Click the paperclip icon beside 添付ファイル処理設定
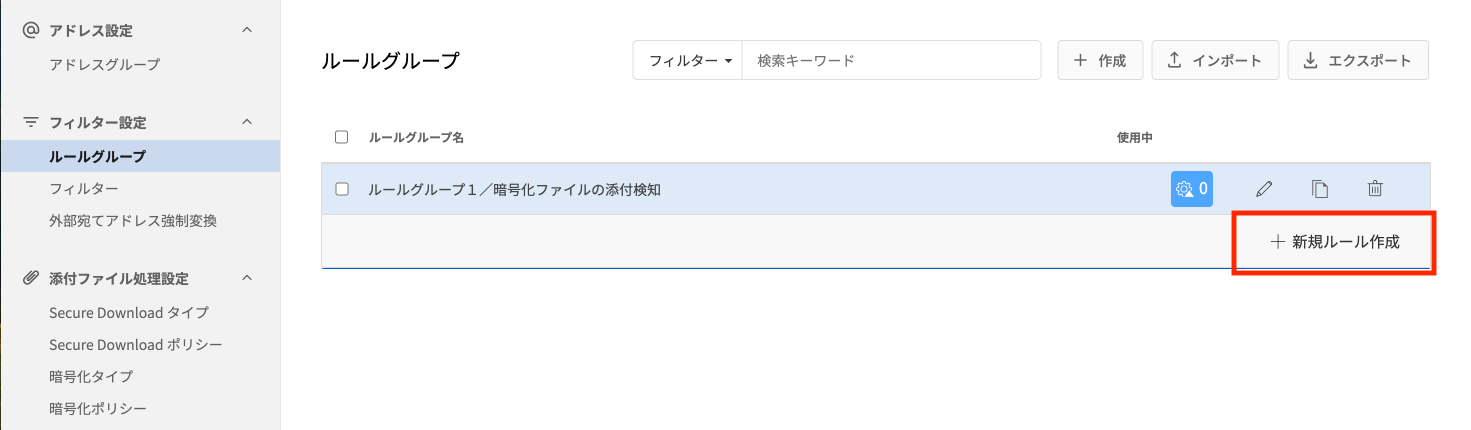 (31, 279)
